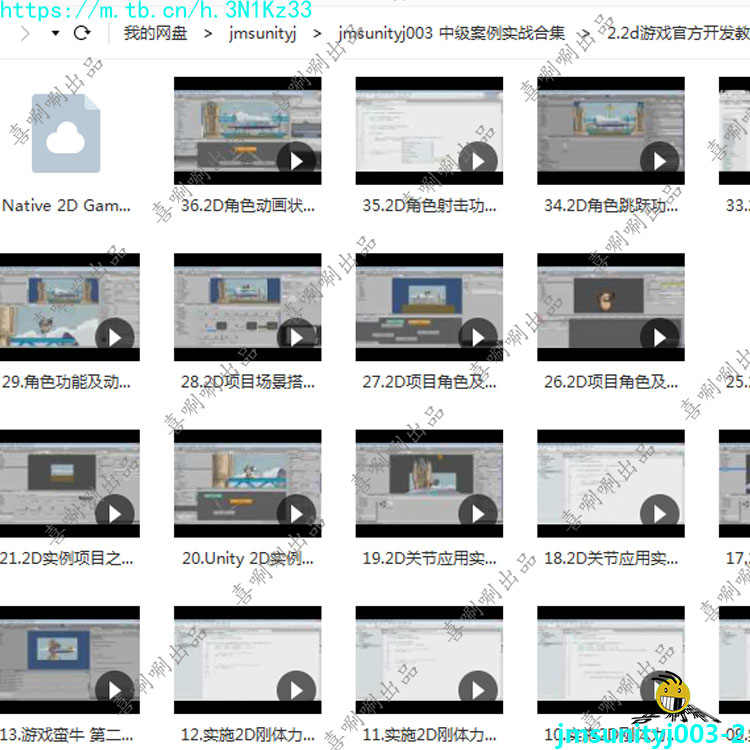Play video 36.2D角色动画状... via its play icon
The image size is (750, 750).
[296, 161]
